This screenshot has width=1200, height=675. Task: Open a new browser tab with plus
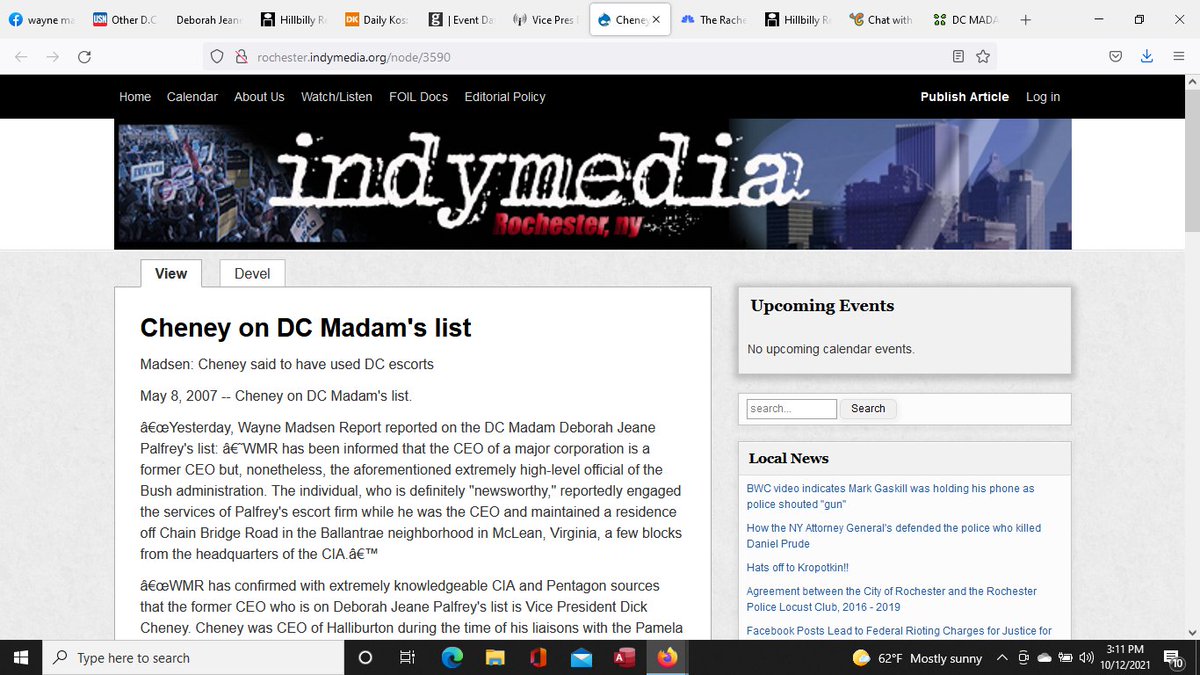[x=1025, y=20]
